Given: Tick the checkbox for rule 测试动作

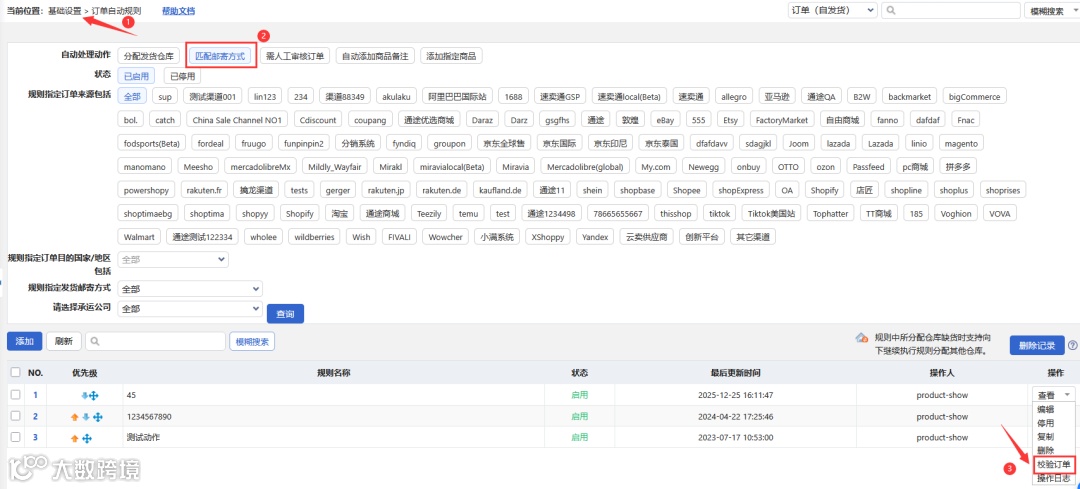Looking at the screenshot, I should pyautogui.click(x=16, y=437).
